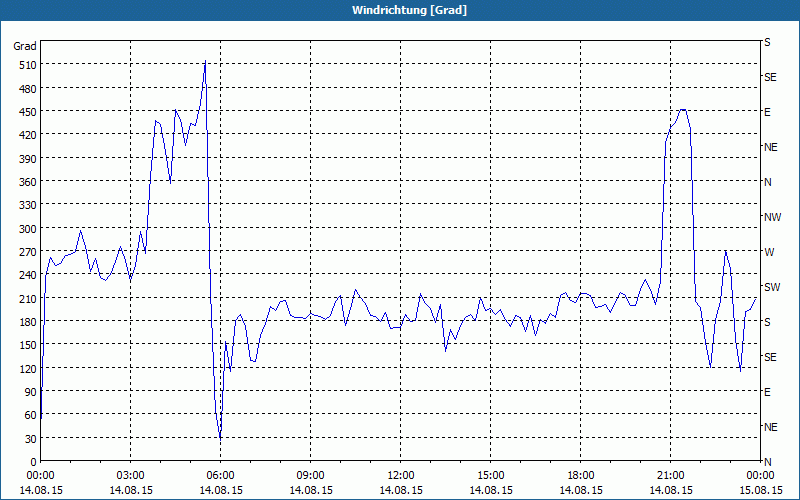The image size is (800, 500).
Task: Click the 480 y-axis value
Action: pyautogui.click(x=28, y=89)
